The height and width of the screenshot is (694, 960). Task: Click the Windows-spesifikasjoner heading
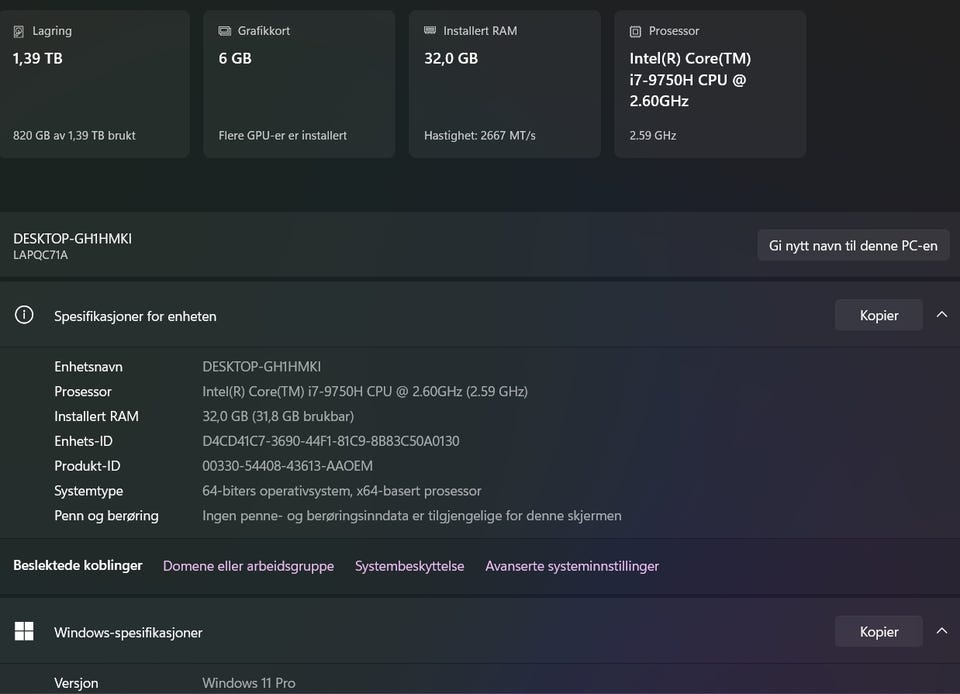pos(128,633)
